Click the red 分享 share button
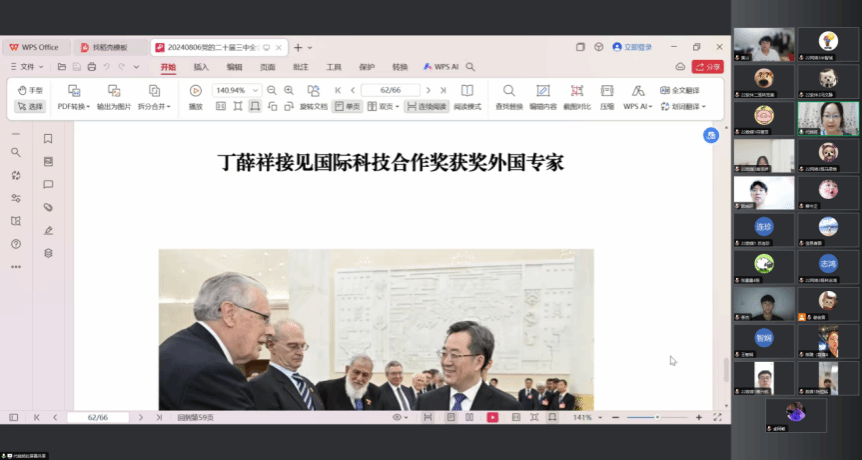This screenshot has width=862, height=460. 707,67
